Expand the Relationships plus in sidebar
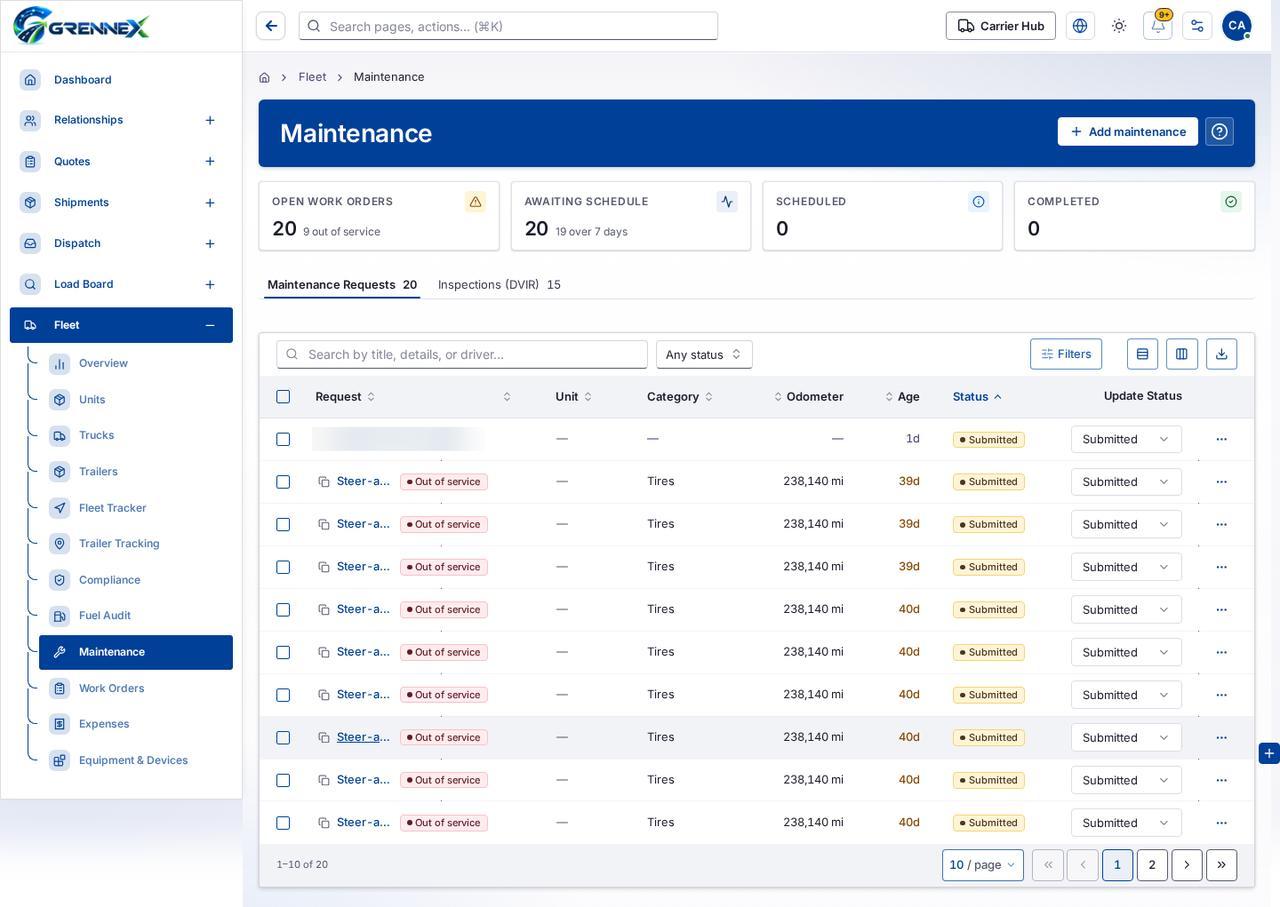Image resolution: width=1280 pixels, height=907 pixels. [210, 120]
